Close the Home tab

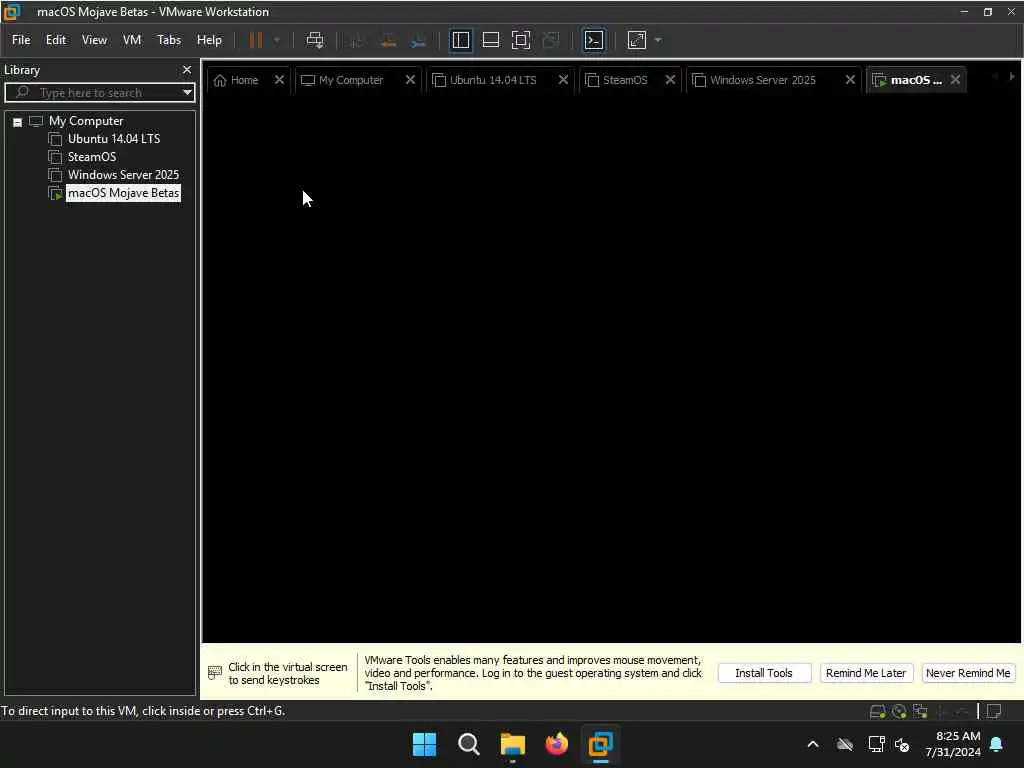point(279,80)
